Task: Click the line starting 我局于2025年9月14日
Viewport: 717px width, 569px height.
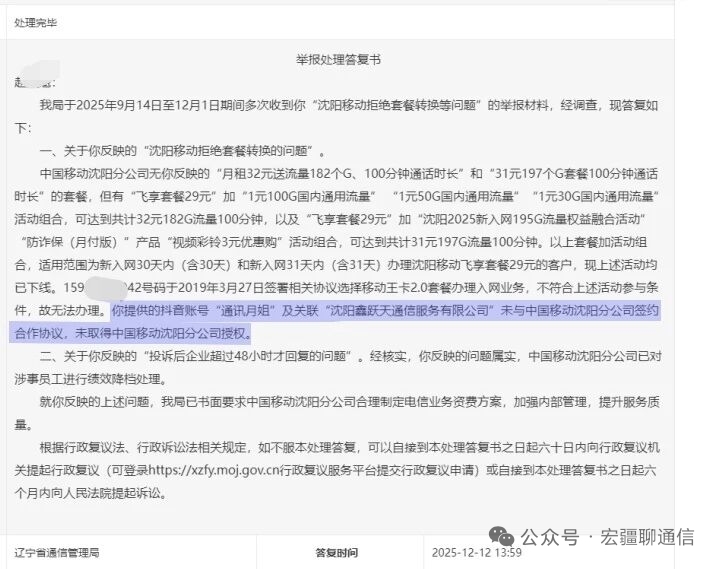Action: coord(348,105)
